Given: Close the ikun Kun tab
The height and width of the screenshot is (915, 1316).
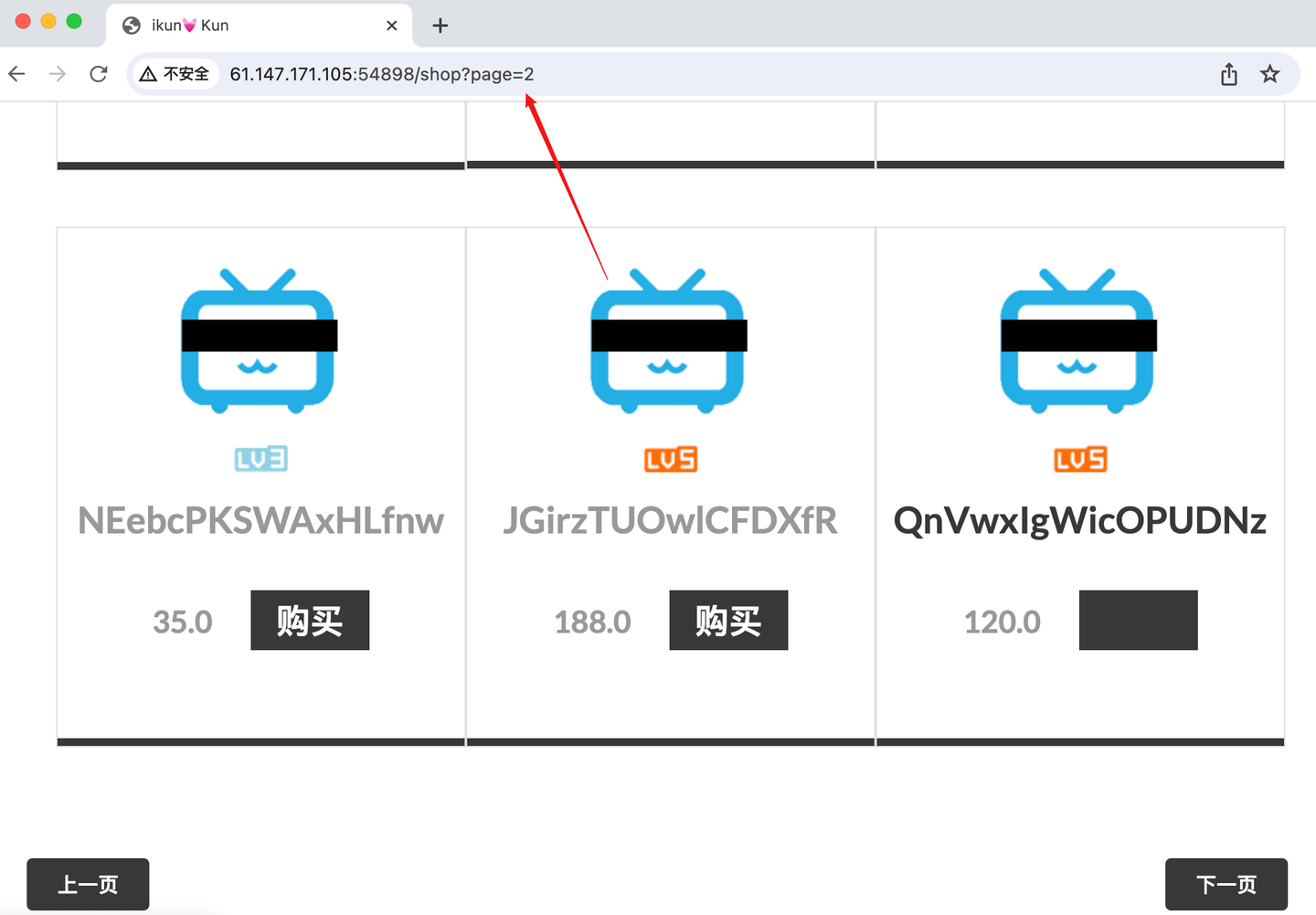Looking at the screenshot, I should [x=392, y=26].
